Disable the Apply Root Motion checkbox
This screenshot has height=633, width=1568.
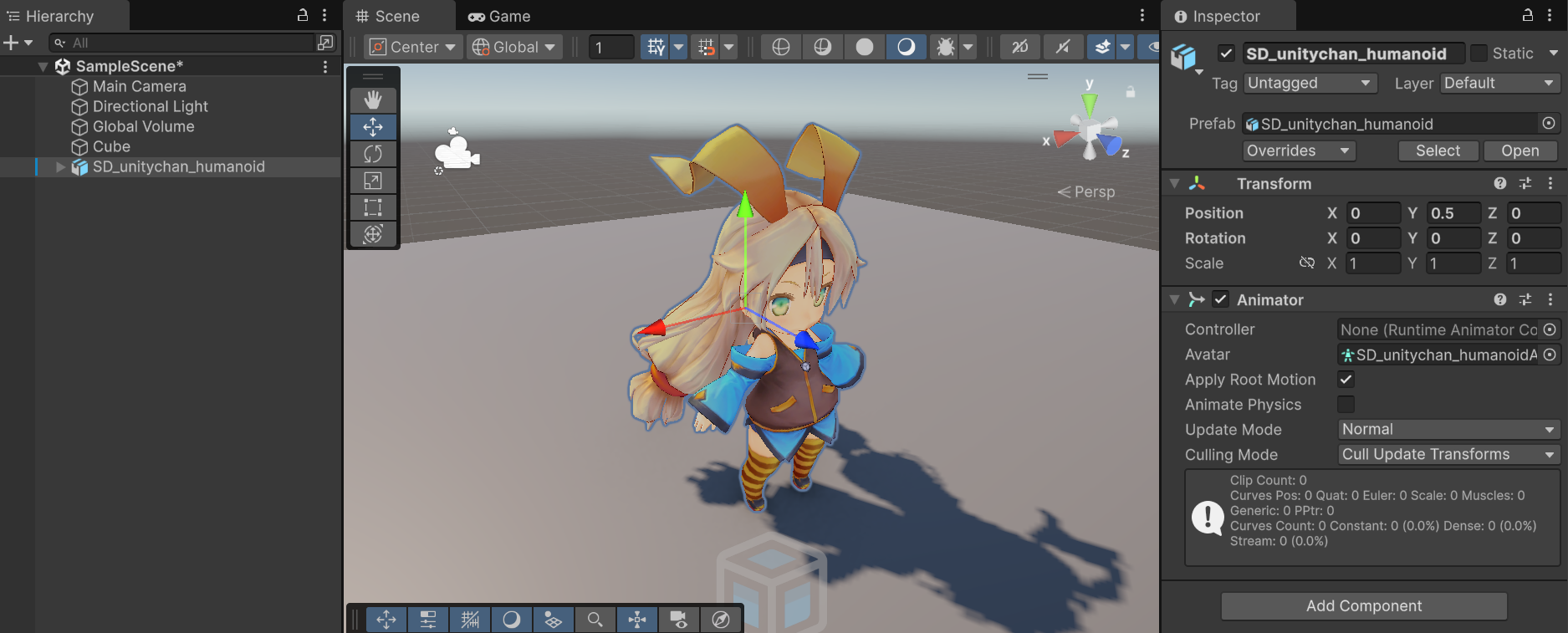tap(1346, 380)
